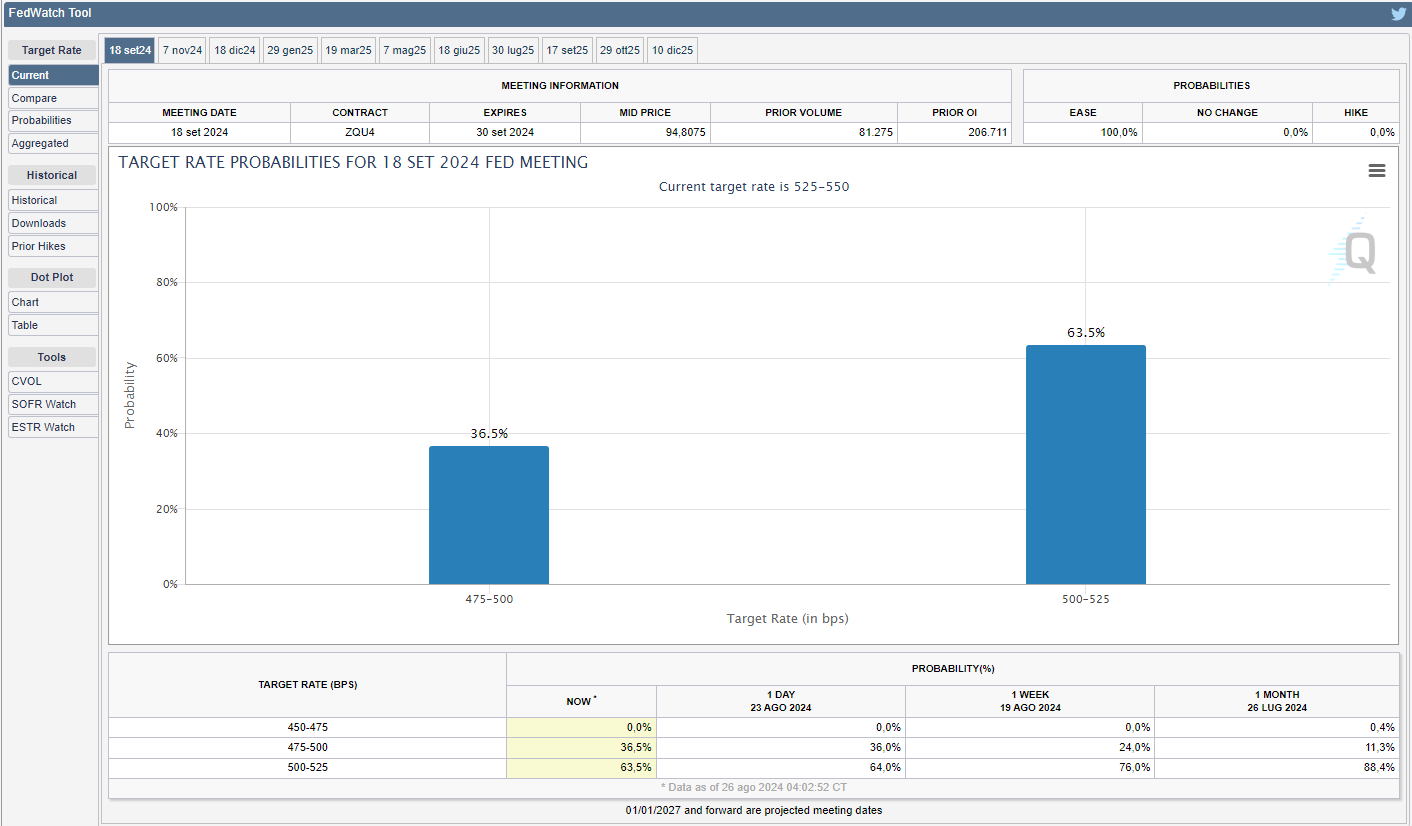Open ESTR Watch tool

click(x=53, y=427)
